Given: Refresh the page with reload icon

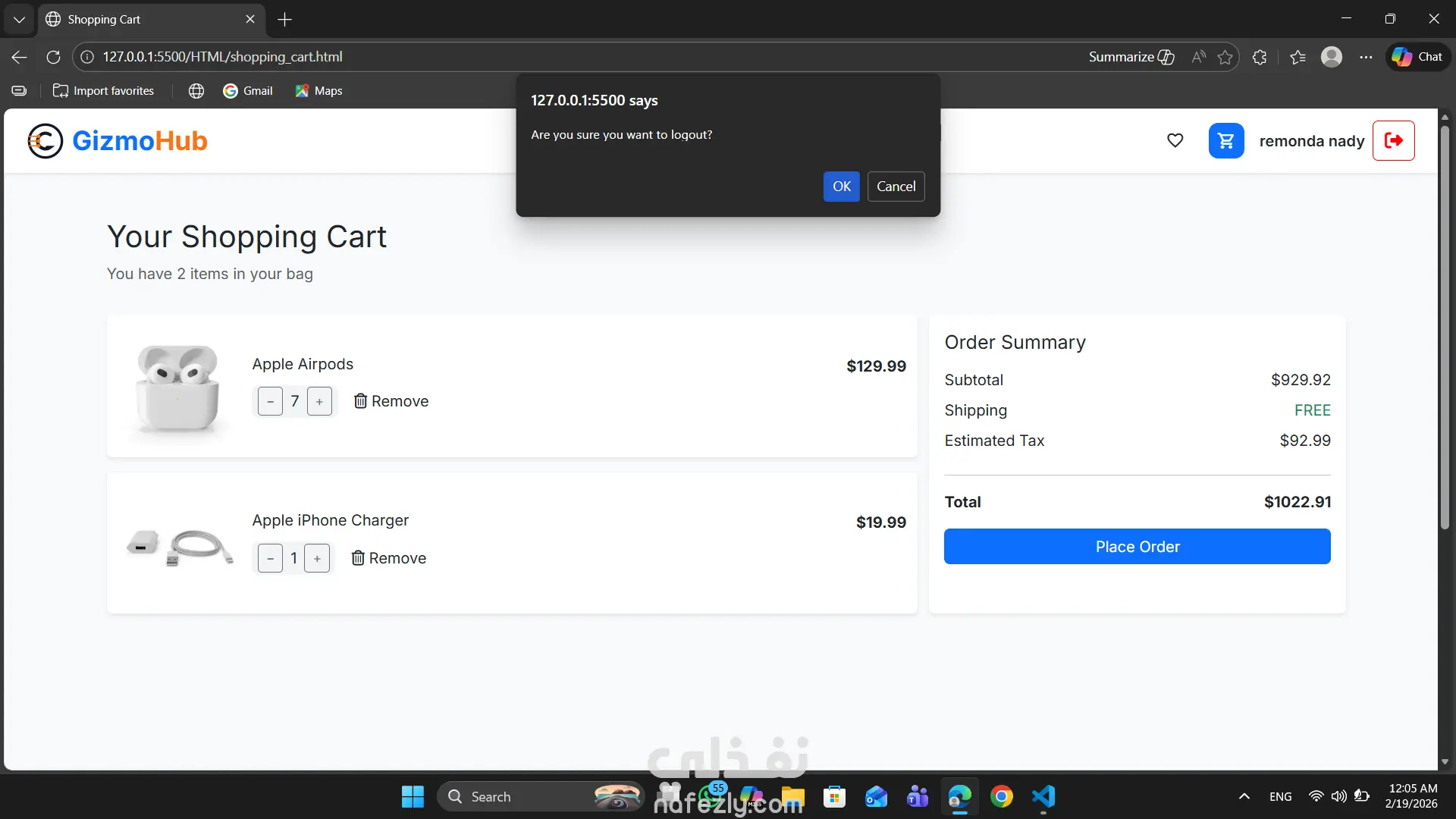Looking at the screenshot, I should pyautogui.click(x=53, y=57).
